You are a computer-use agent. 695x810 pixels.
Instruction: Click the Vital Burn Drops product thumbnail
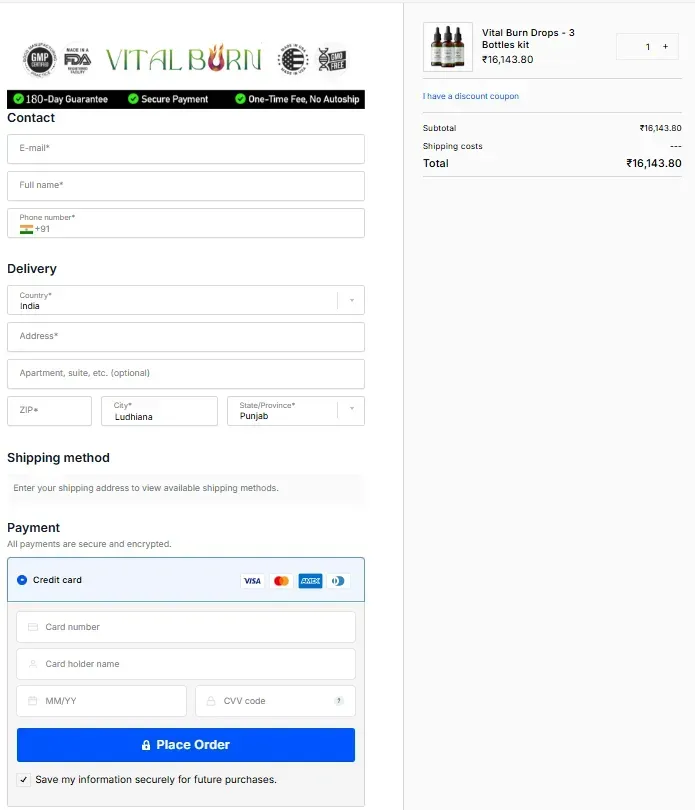click(447, 46)
